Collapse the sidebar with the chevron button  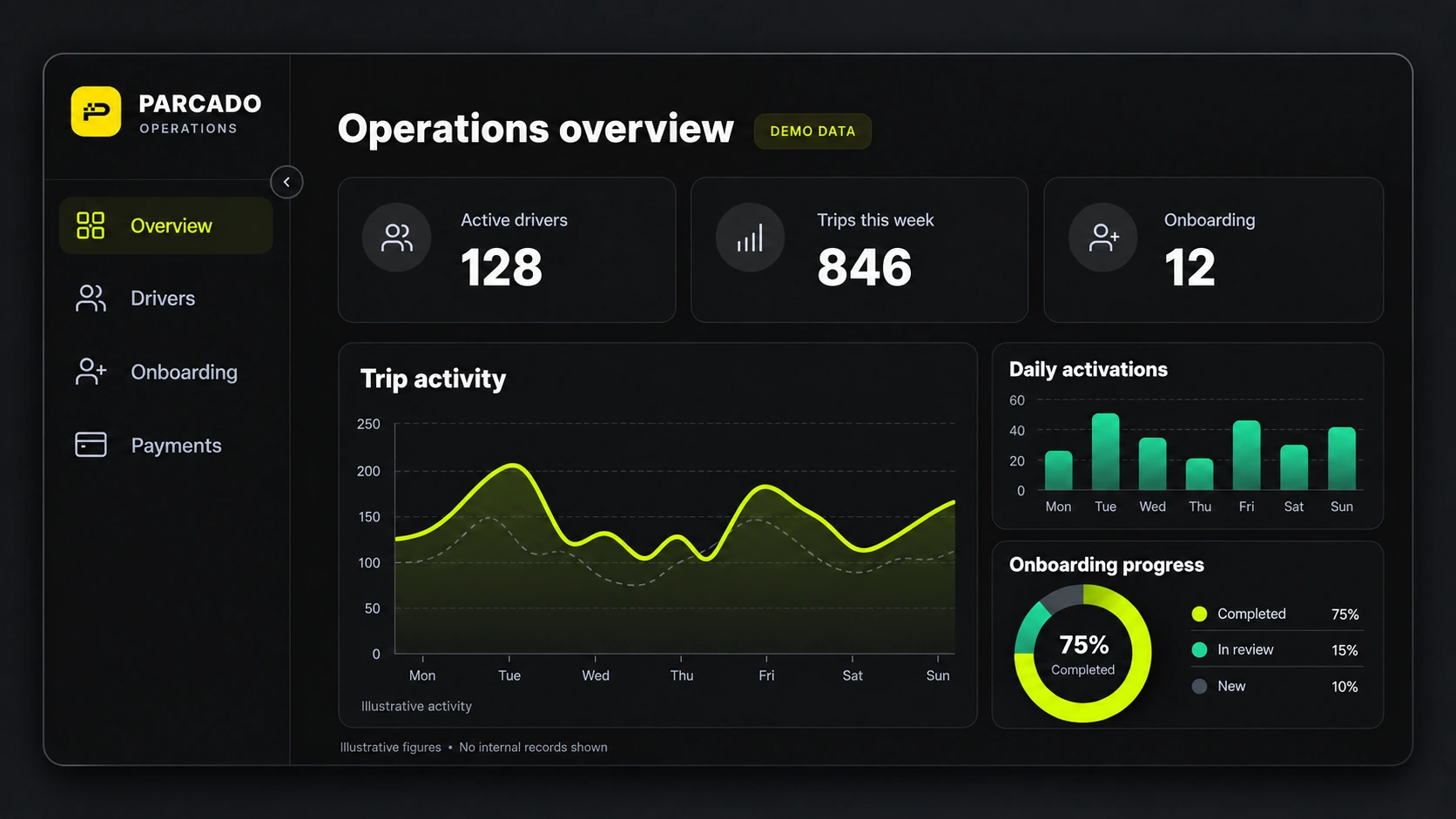pyautogui.click(x=286, y=182)
